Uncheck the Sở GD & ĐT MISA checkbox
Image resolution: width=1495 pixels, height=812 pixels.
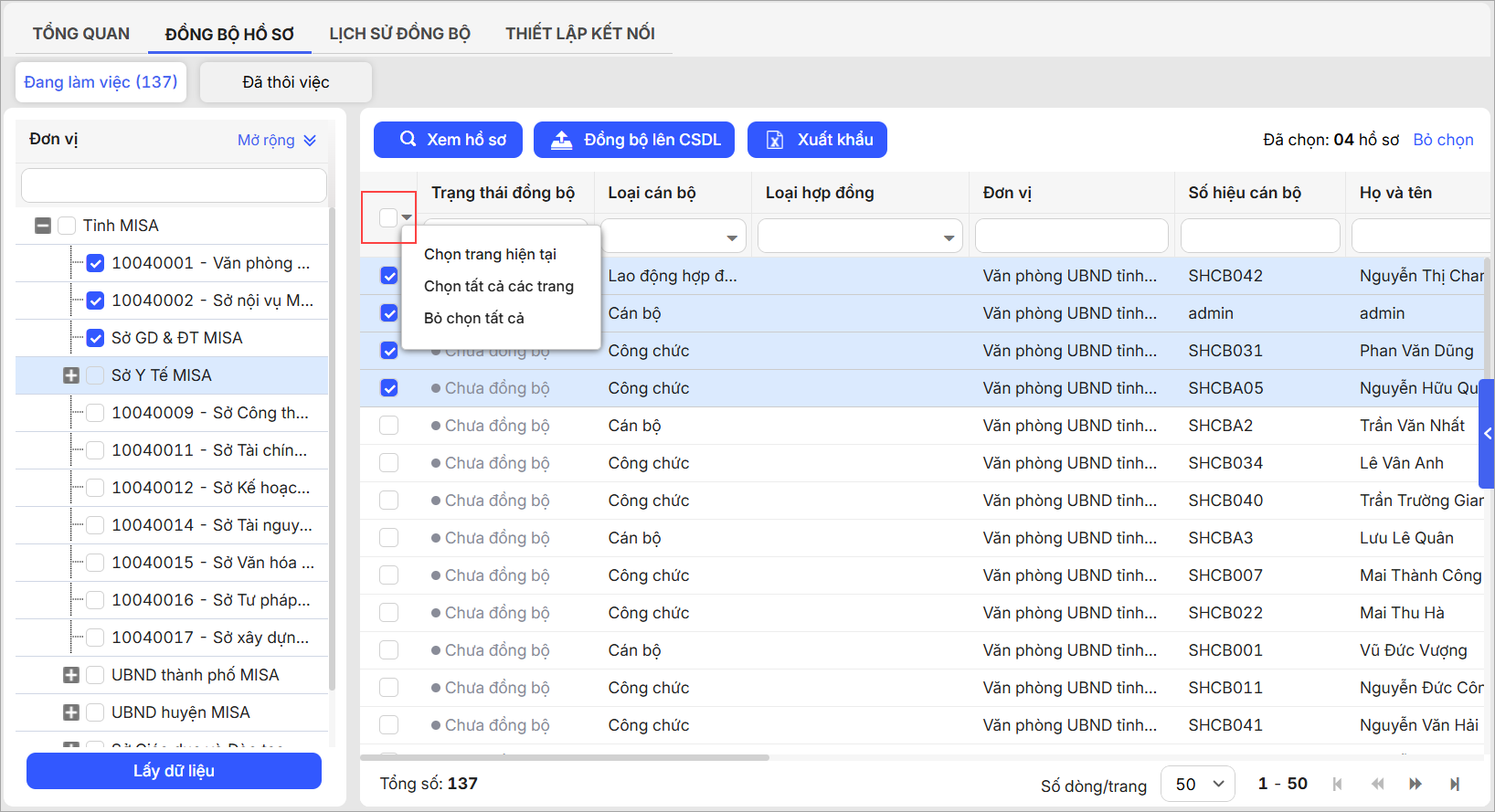(95, 338)
